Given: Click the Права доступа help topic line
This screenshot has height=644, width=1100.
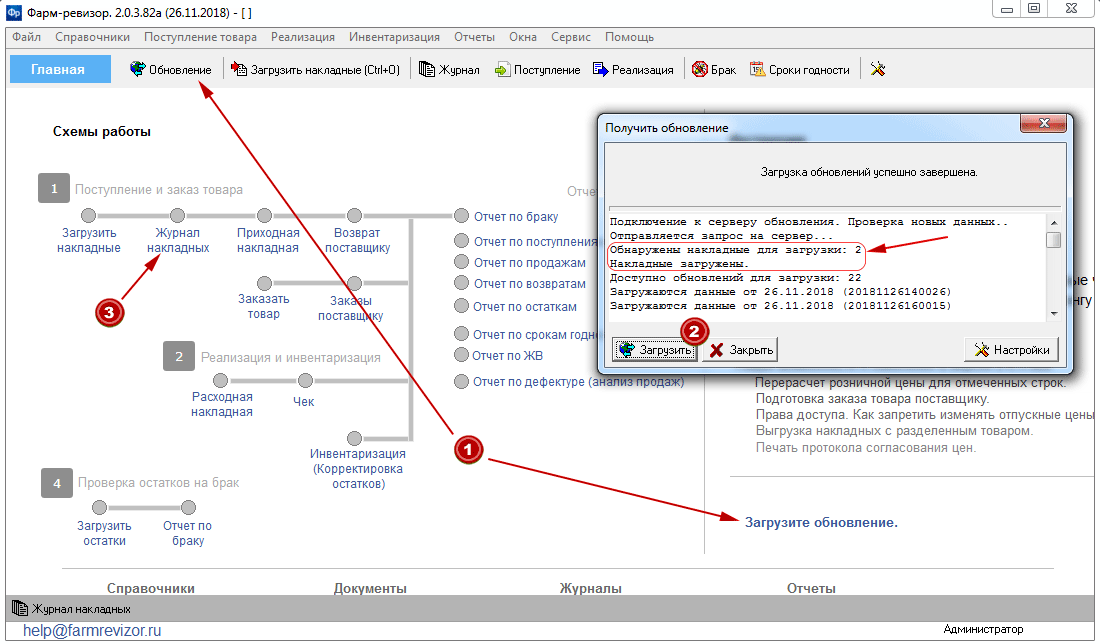Looking at the screenshot, I should point(925,415).
